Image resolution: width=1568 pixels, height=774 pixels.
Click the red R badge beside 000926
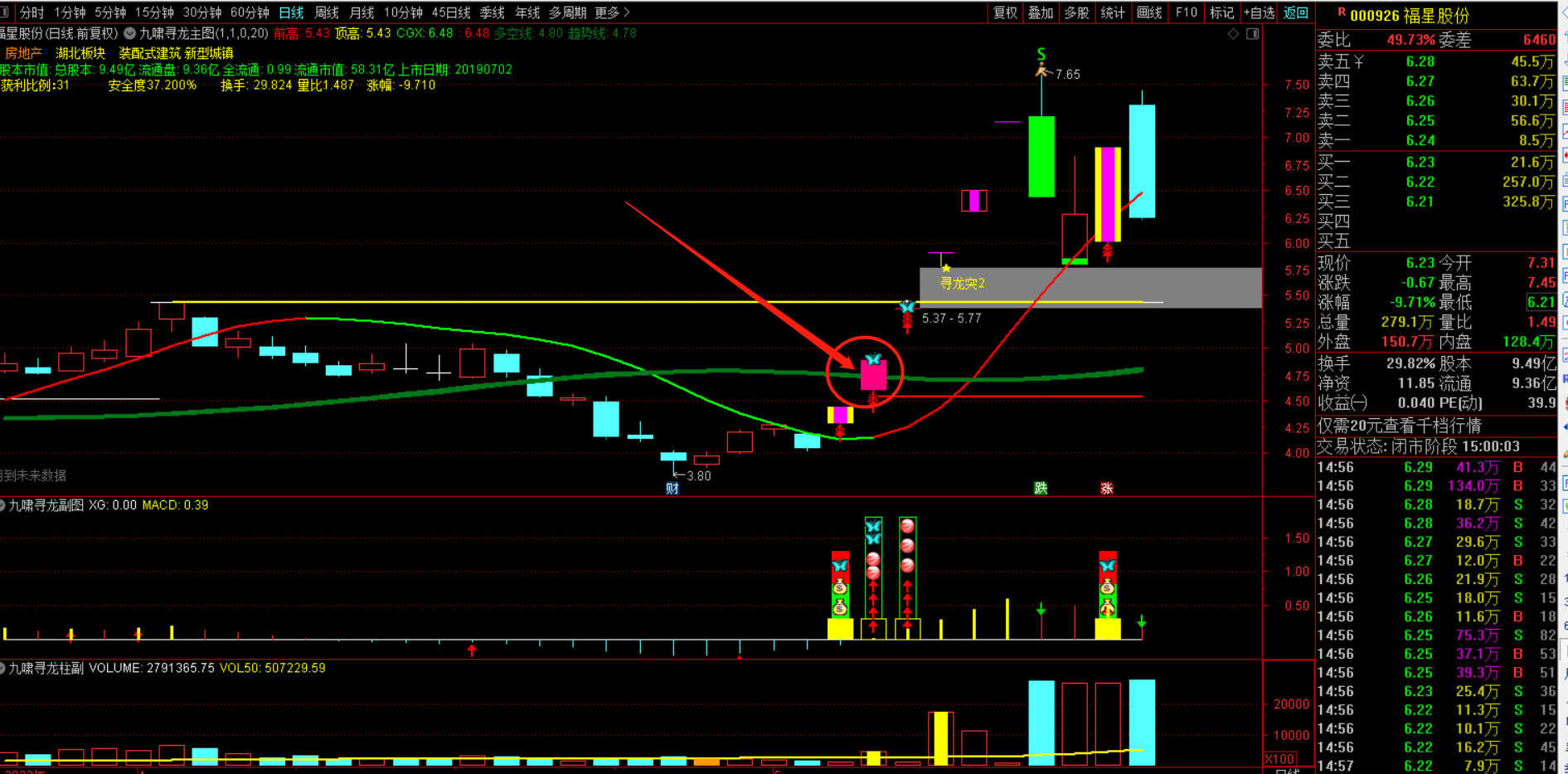pyautogui.click(x=1342, y=12)
